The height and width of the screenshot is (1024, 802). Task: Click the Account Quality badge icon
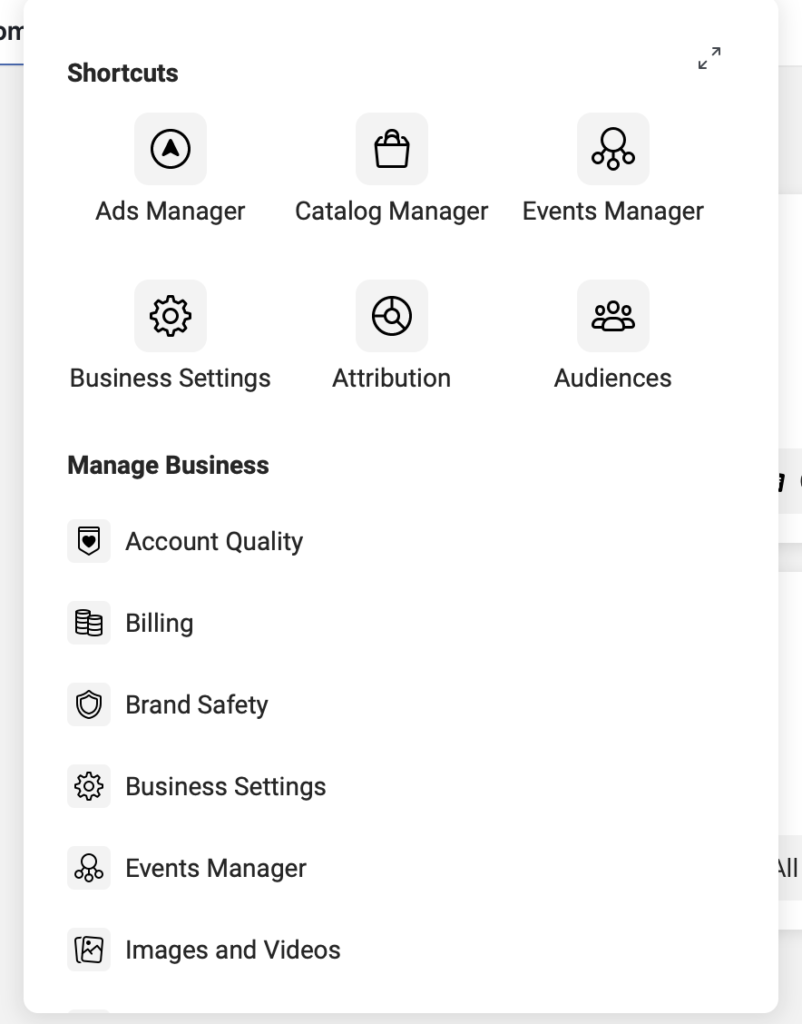[x=89, y=541]
